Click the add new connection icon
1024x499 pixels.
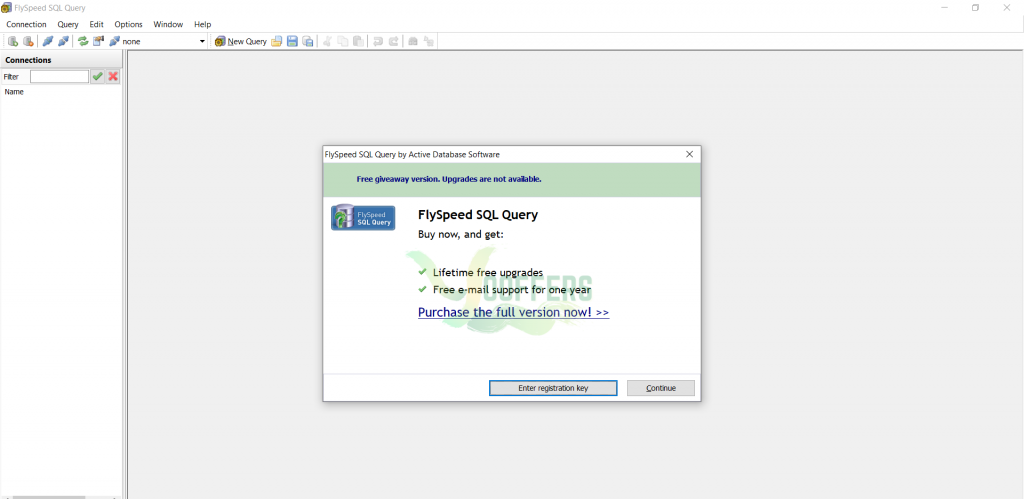tap(12, 41)
